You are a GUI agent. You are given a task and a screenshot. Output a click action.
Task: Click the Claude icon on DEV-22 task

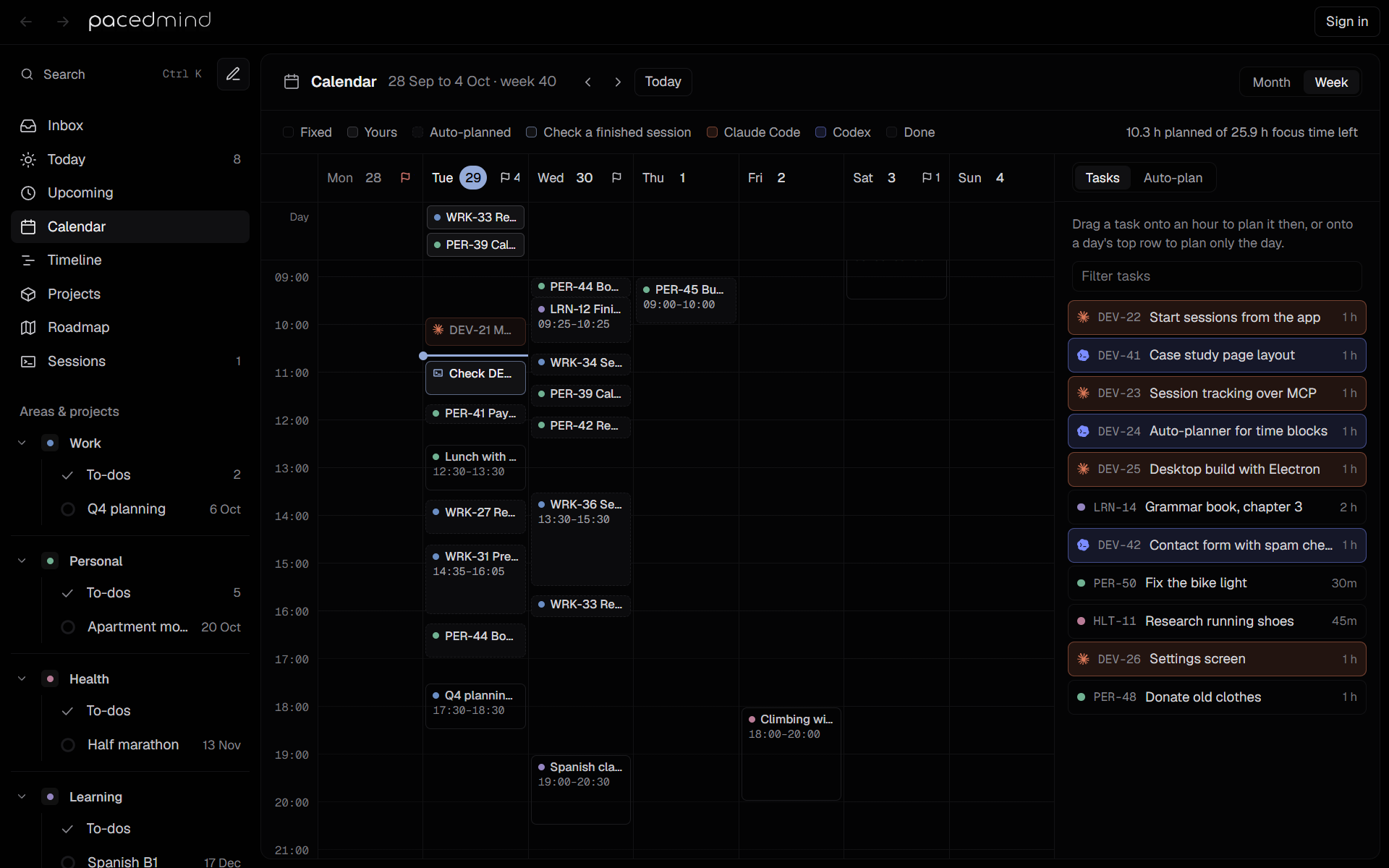pyautogui.click(x=1083, y=317)
